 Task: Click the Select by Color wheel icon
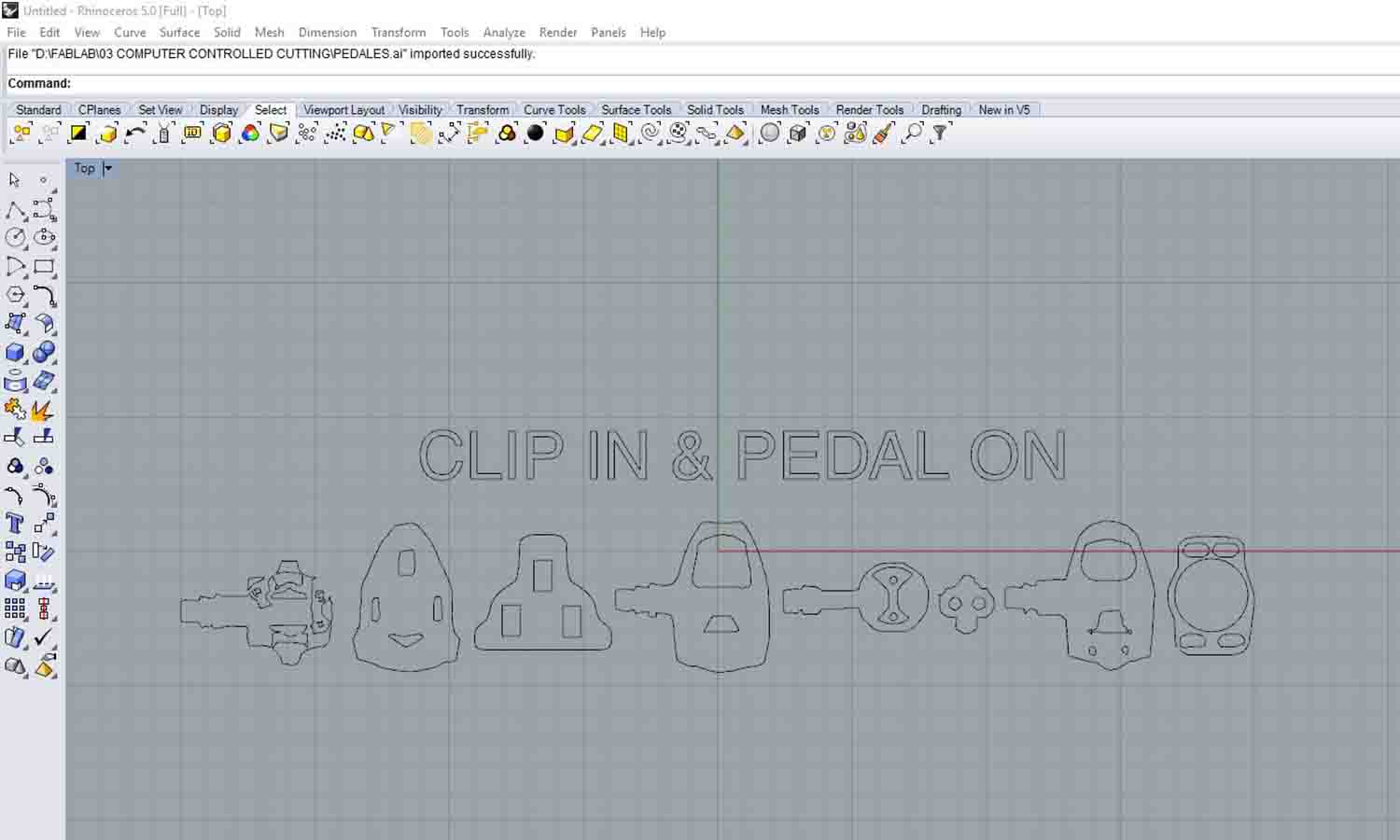(250, 133)
